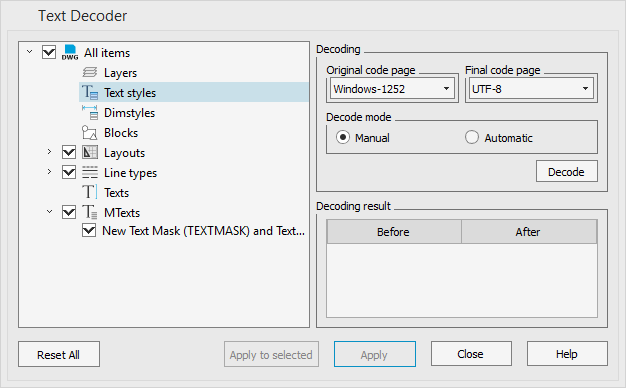The height and width of the screenshot is (388, 626).
Task: Click the Text styles icon
Action: (x=90, y=93)
